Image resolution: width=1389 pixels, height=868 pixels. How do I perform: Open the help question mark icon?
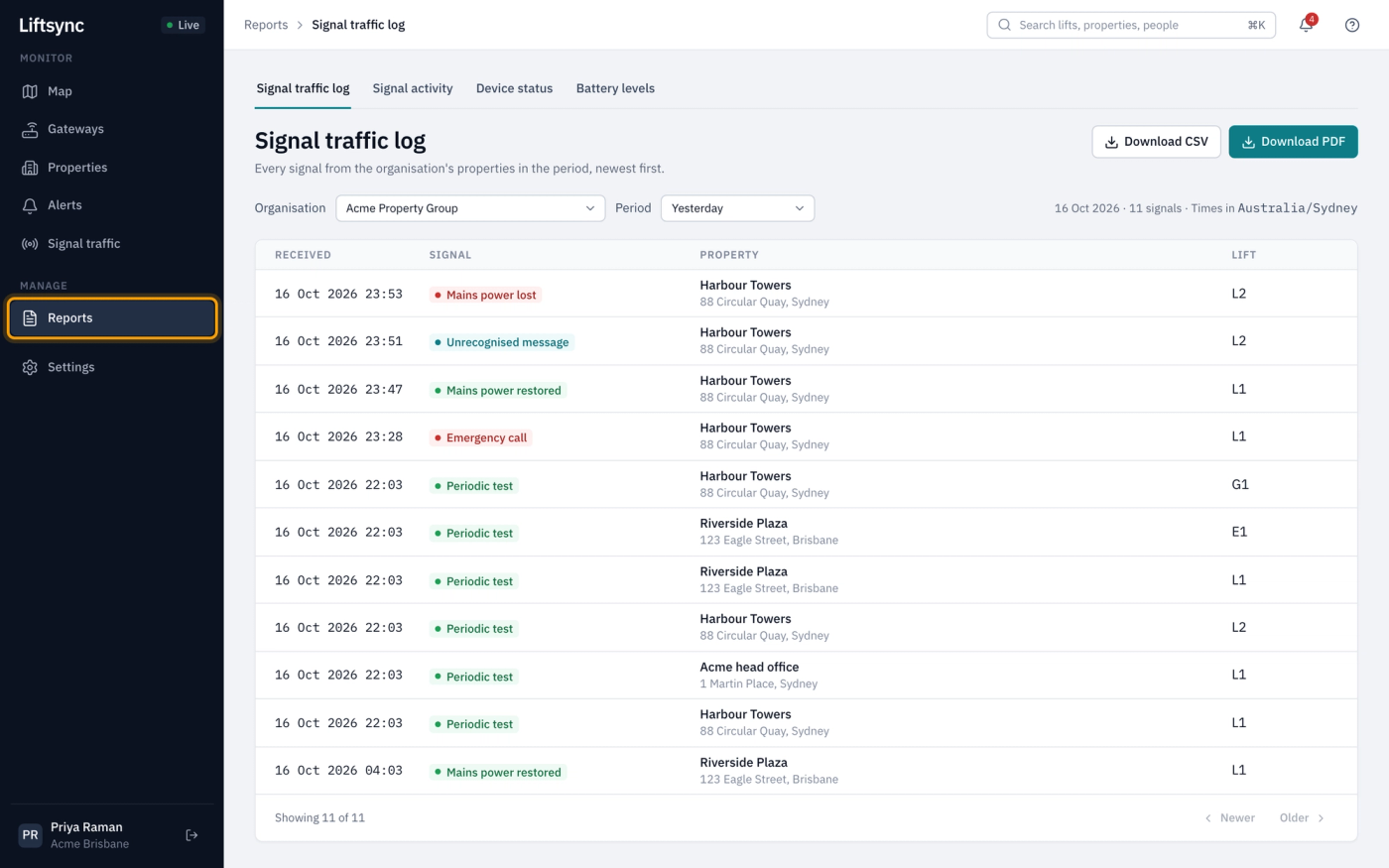click(1352, 25)
